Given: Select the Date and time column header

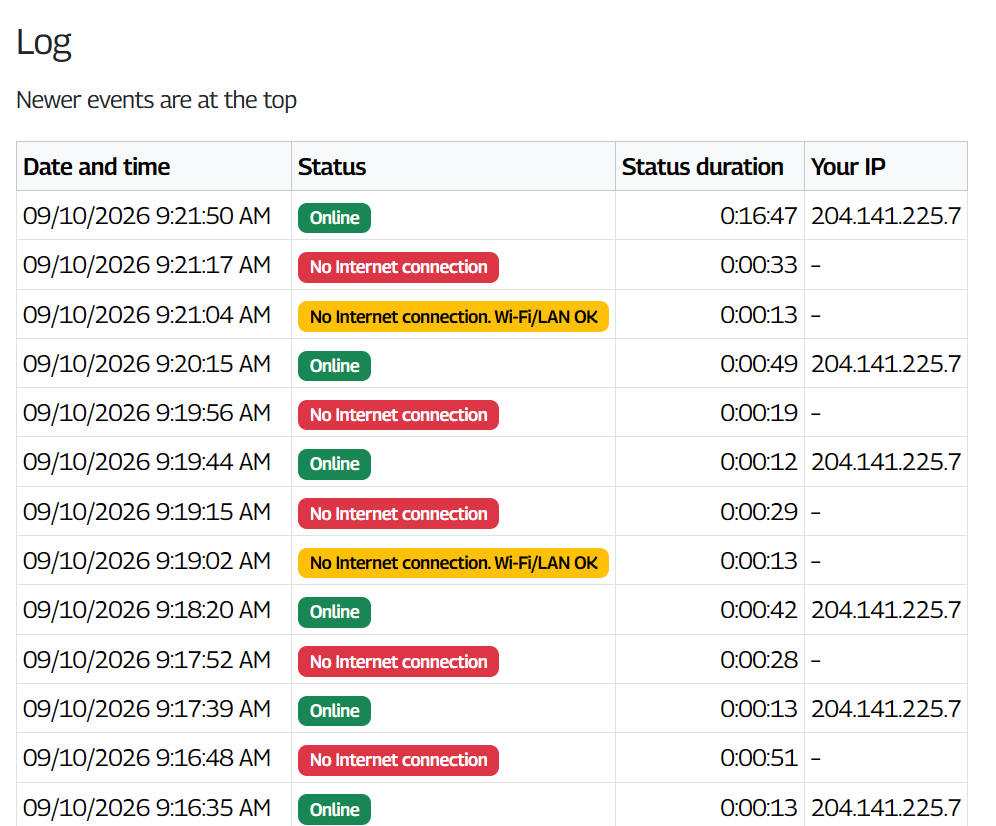Looking at the screenshot, I should [97, 166].
